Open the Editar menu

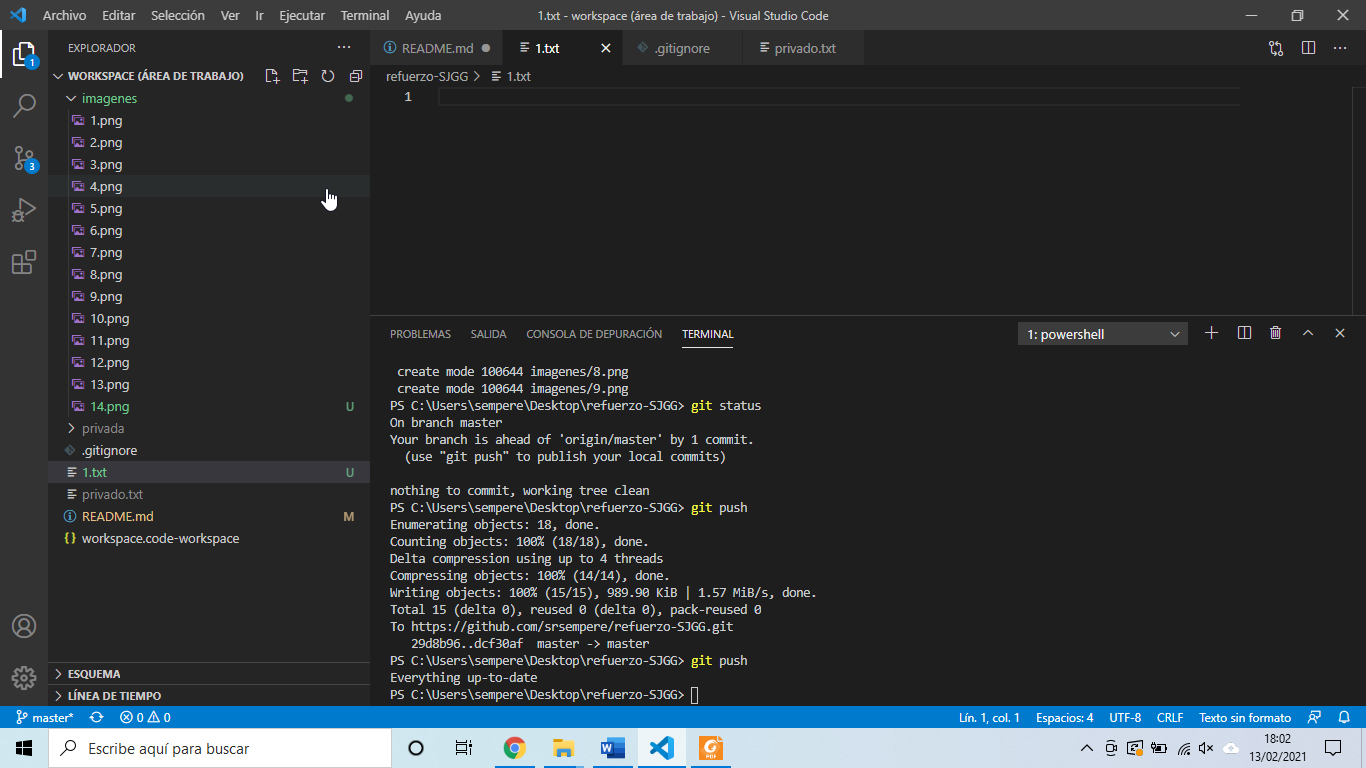click(118, 15)
